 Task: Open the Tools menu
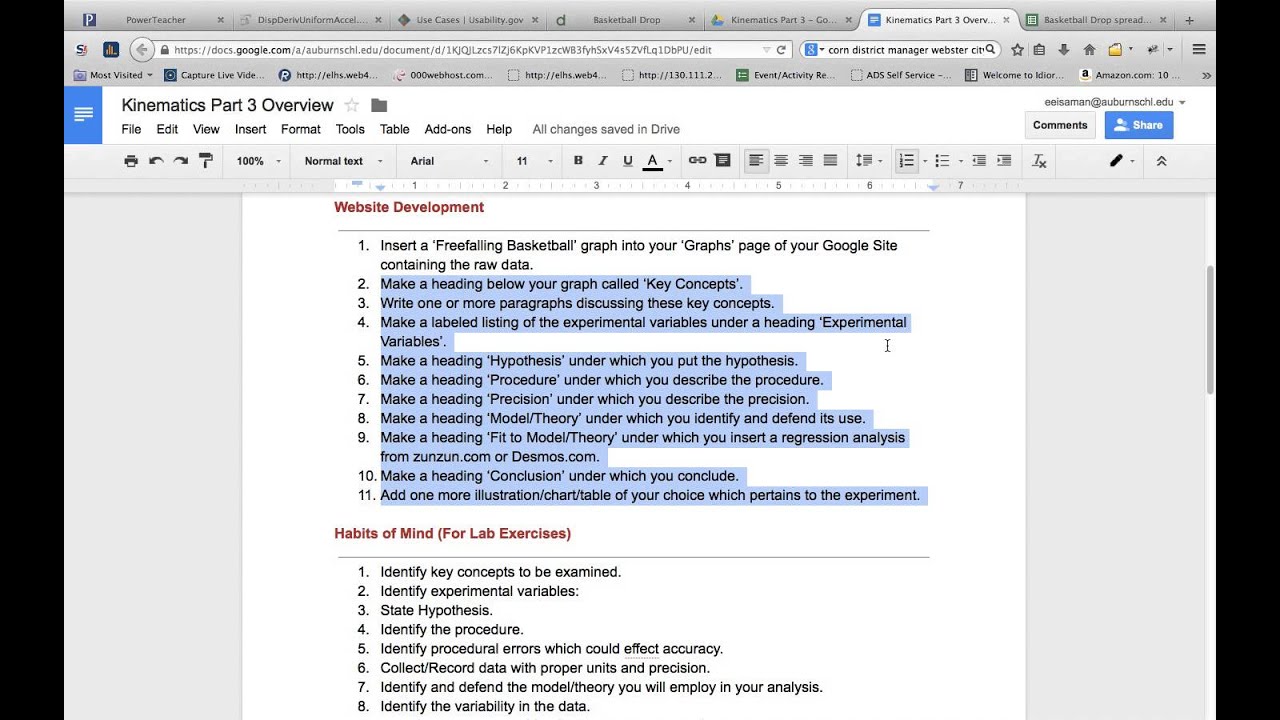pos(350,129)
